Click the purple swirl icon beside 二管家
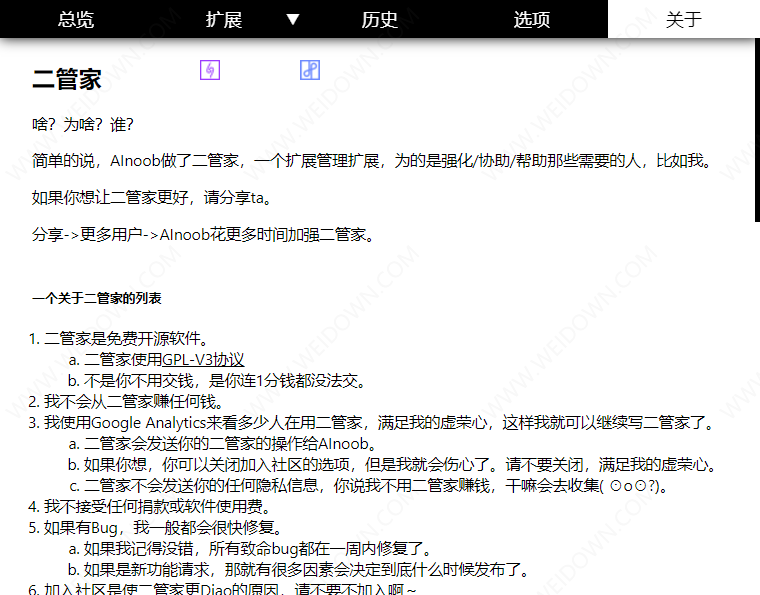760x595 pixels. click(210, 70)
